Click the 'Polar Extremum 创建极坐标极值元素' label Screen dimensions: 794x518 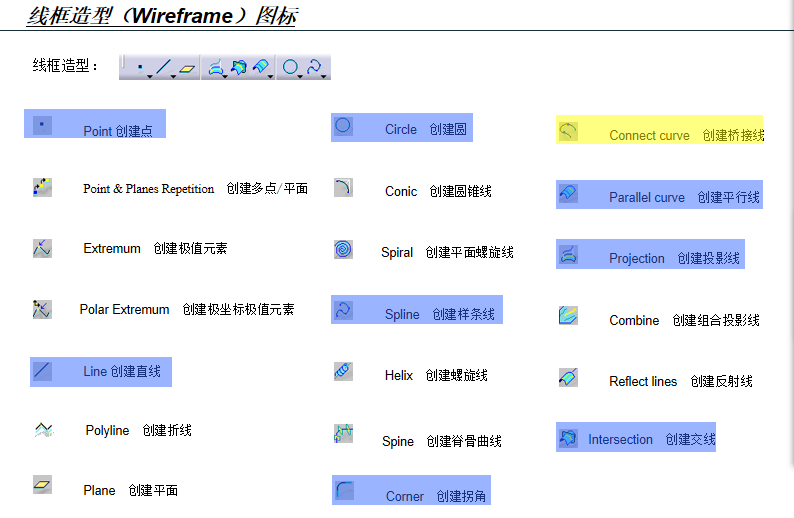(187, 309)
